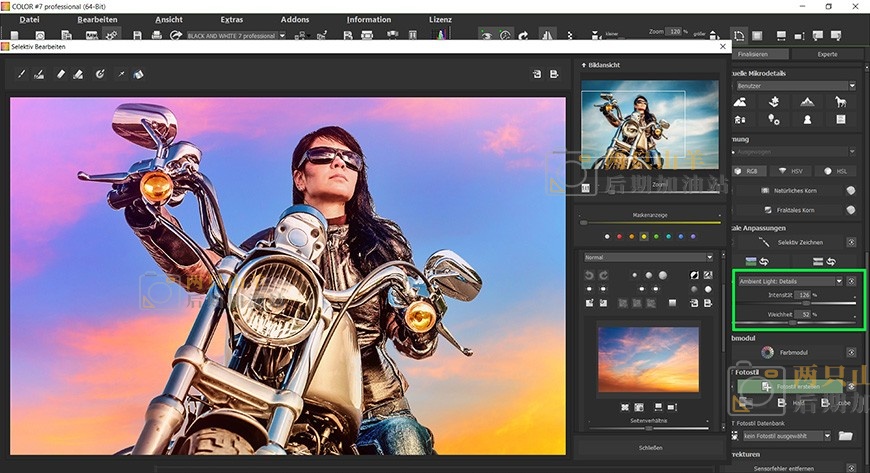Select the red mask color dot
The image size is (870, 473).
click(x=619, y=237)
